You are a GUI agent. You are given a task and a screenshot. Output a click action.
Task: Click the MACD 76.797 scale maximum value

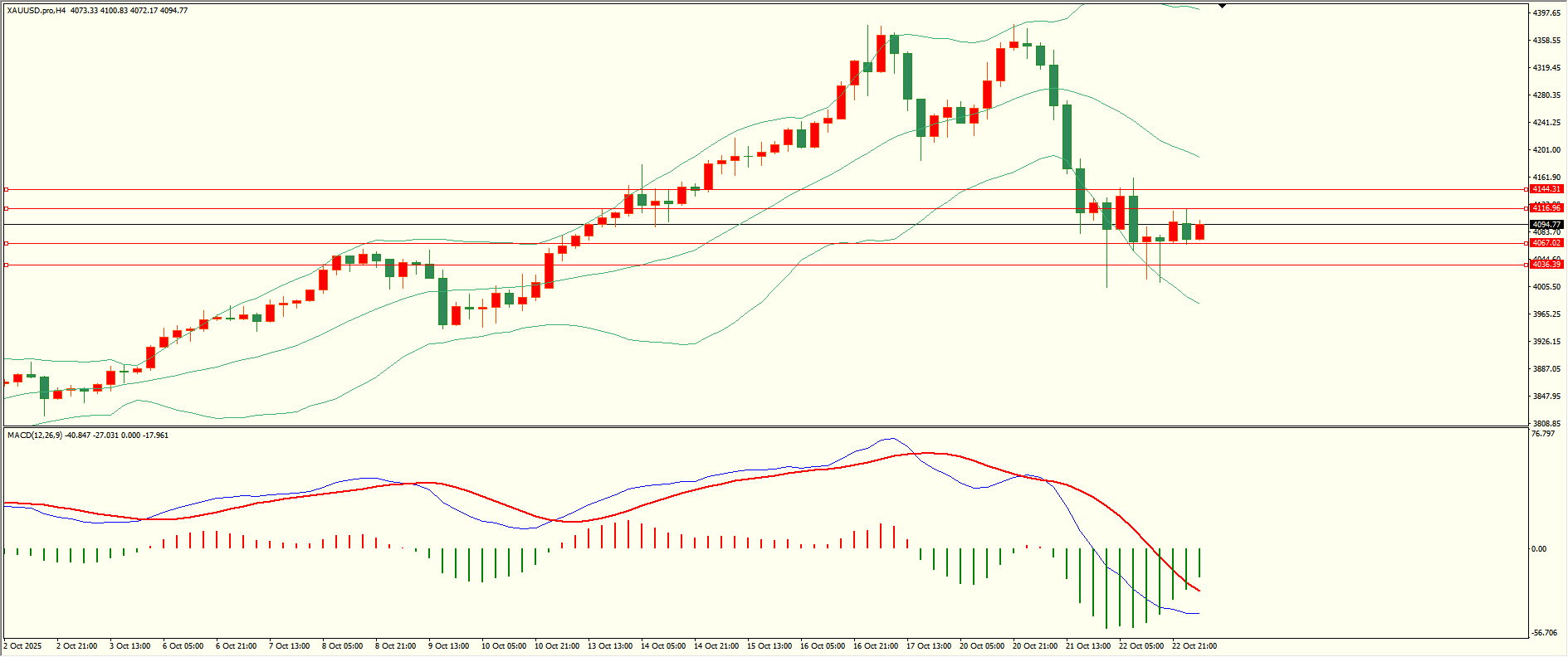[x=1542, y=434]
